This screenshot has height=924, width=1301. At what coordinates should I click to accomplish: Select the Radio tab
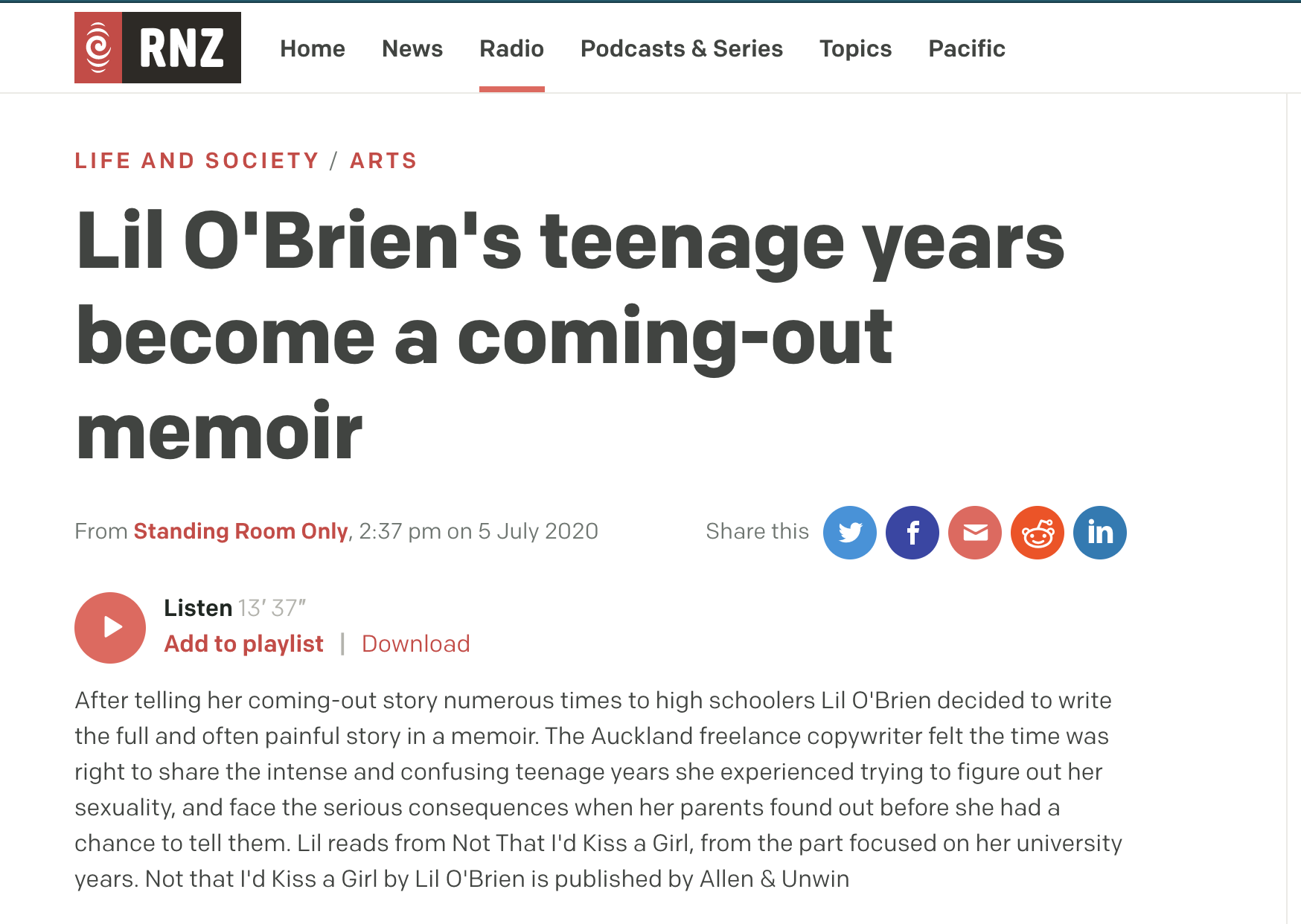(512, 49)
